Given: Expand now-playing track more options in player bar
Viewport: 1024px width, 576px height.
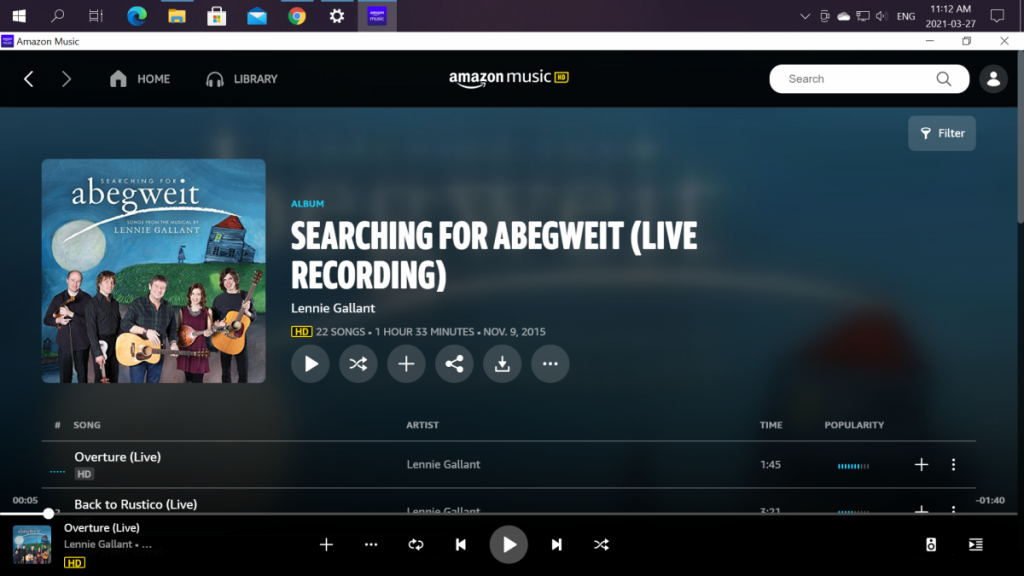Looking at the screenshot, I should pyautogui.click(x=371, y=545).
